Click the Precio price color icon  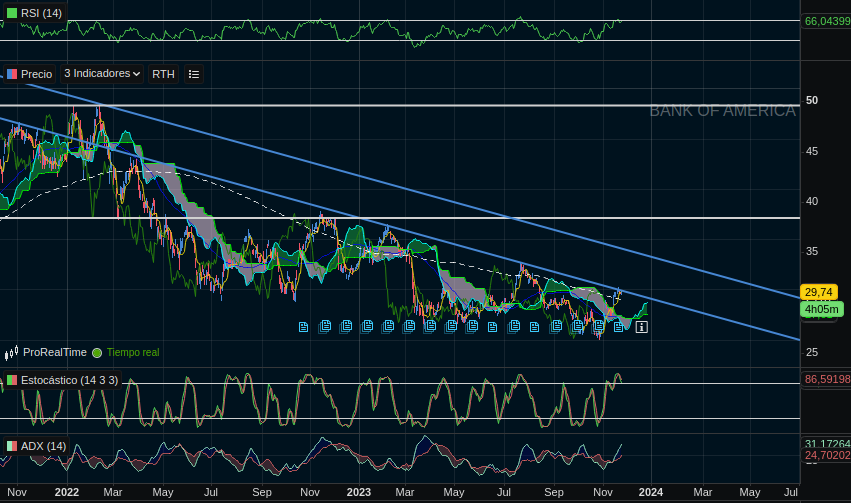point(11,74)
